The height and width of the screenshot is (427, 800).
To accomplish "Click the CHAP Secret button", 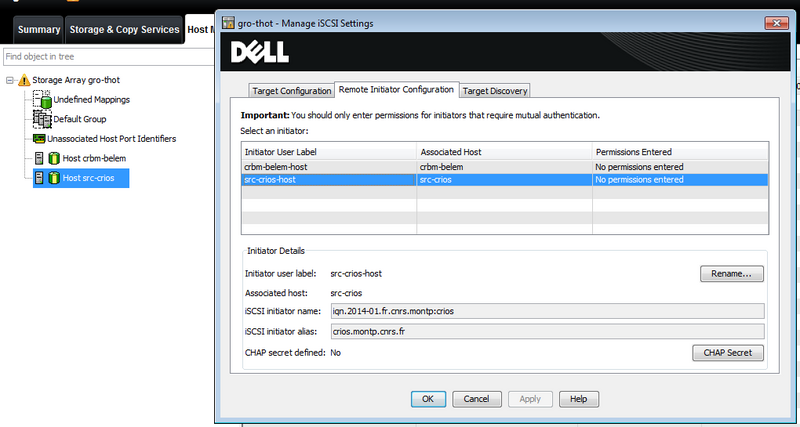I will pyautogui.click(x=727, y=353).
